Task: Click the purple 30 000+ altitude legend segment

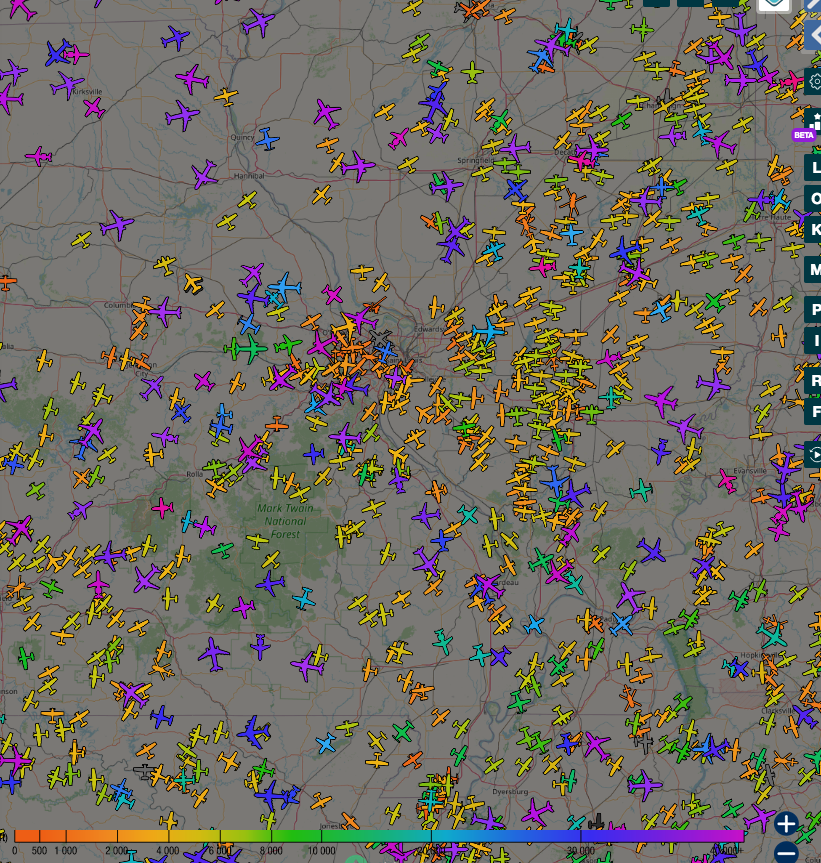Action: click(662, 836)
